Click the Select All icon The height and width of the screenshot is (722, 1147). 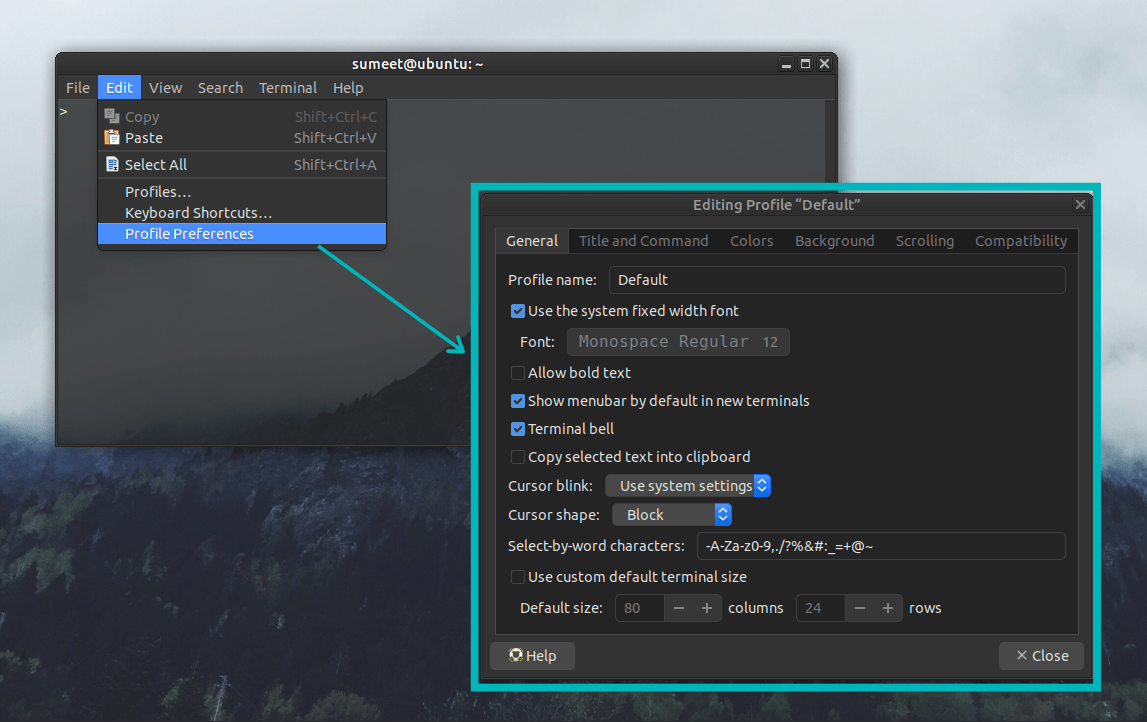113,164
